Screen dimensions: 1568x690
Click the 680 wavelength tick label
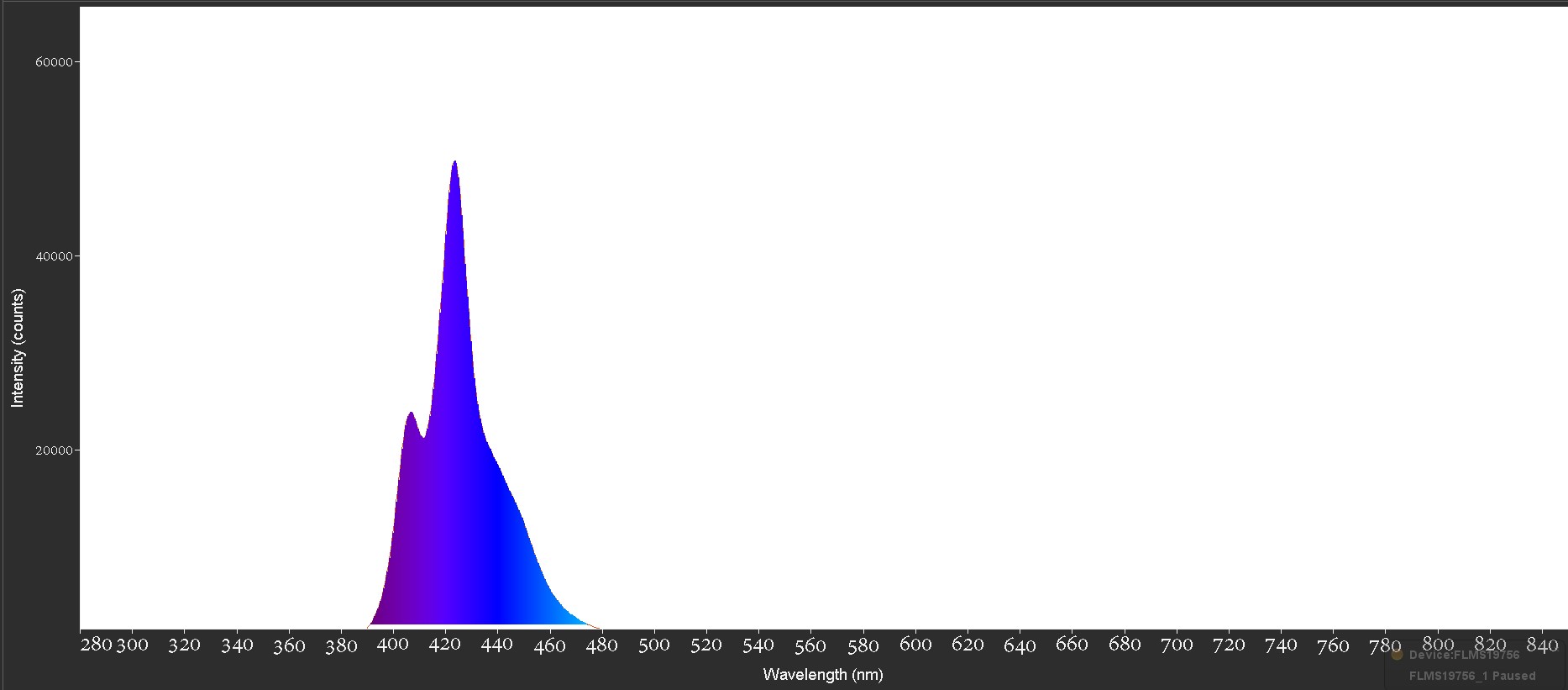coord(1125,645)
